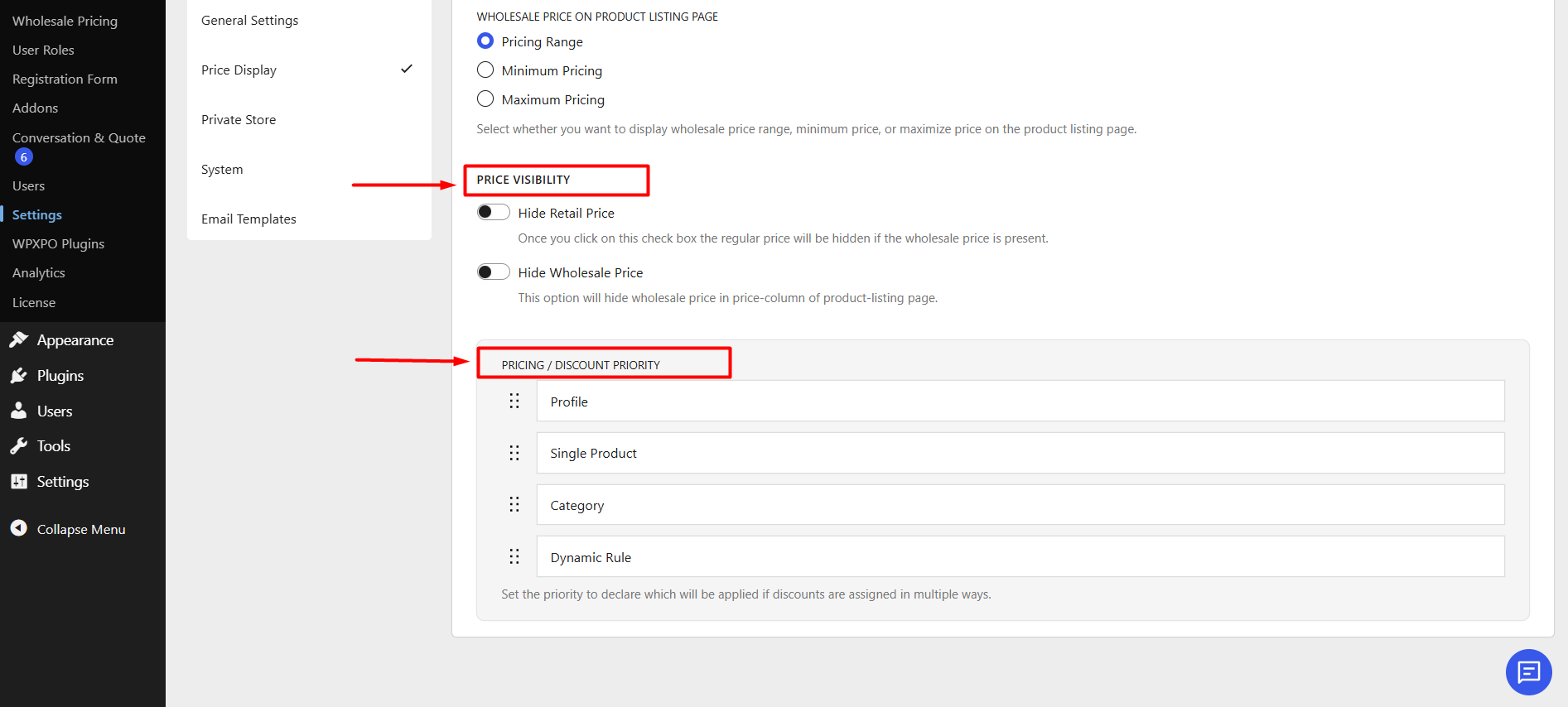This screenshot has height=707, width=1568.
Task: Open the Appearance admin menu
Action: 75,339
